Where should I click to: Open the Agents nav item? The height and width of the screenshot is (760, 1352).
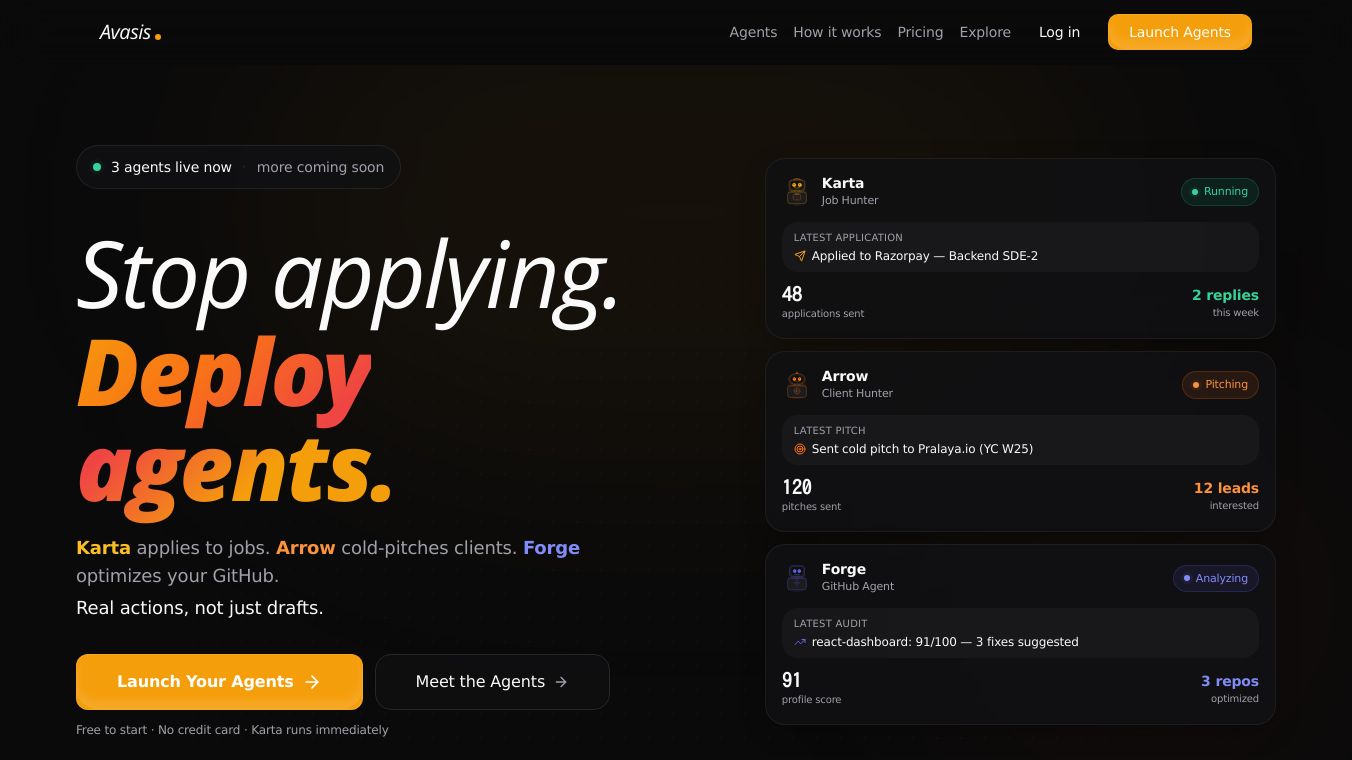753,32
